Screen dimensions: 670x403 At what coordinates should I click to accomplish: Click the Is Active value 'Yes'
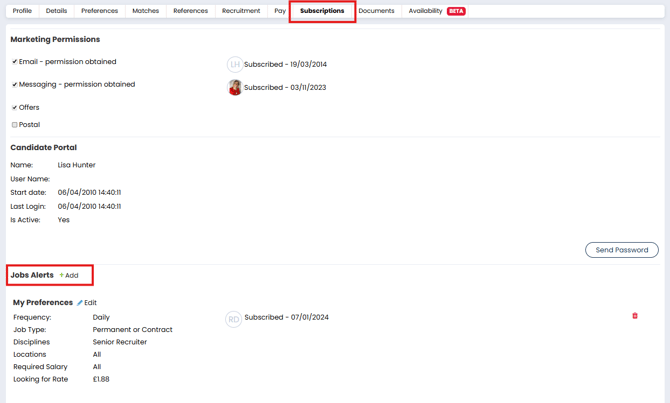tap(64, 220)
